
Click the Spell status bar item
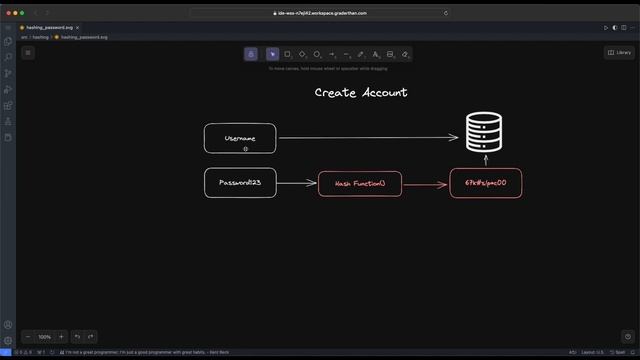618,352
